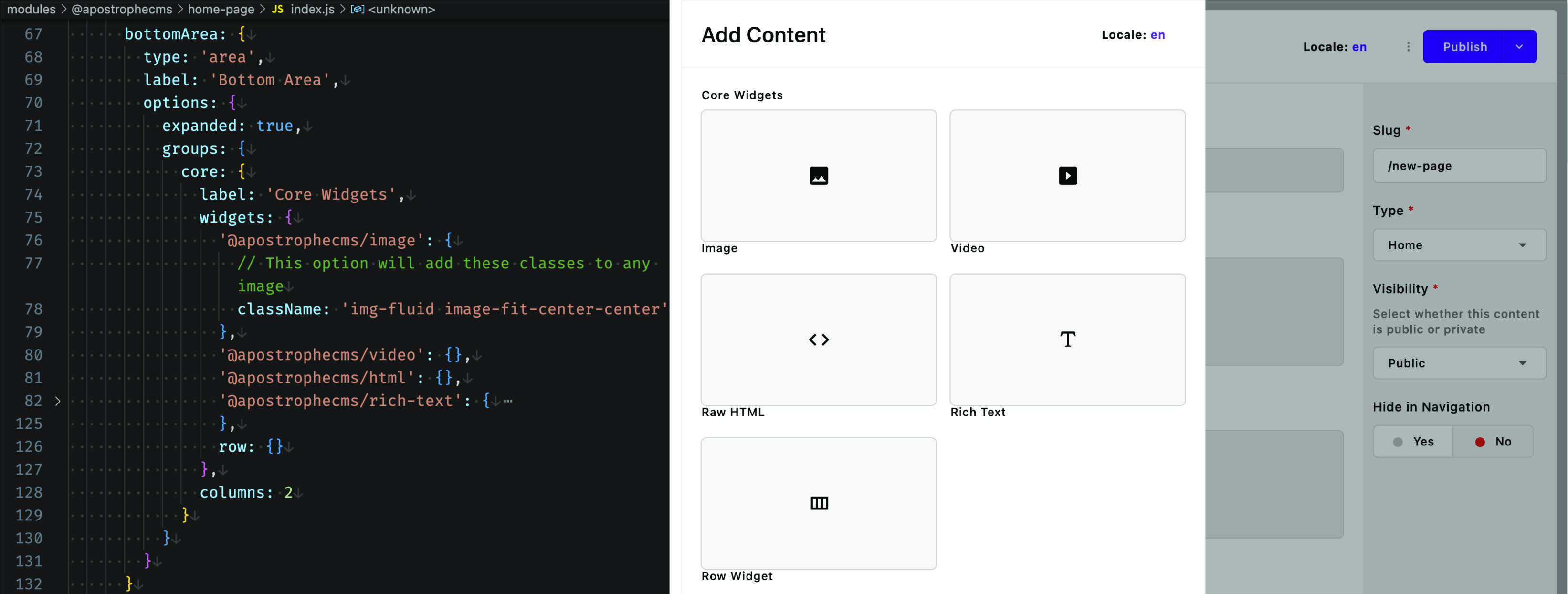Click the Raw HTML code brackets icon
This screenshot has height=594, width=1568.
(818, 339)
